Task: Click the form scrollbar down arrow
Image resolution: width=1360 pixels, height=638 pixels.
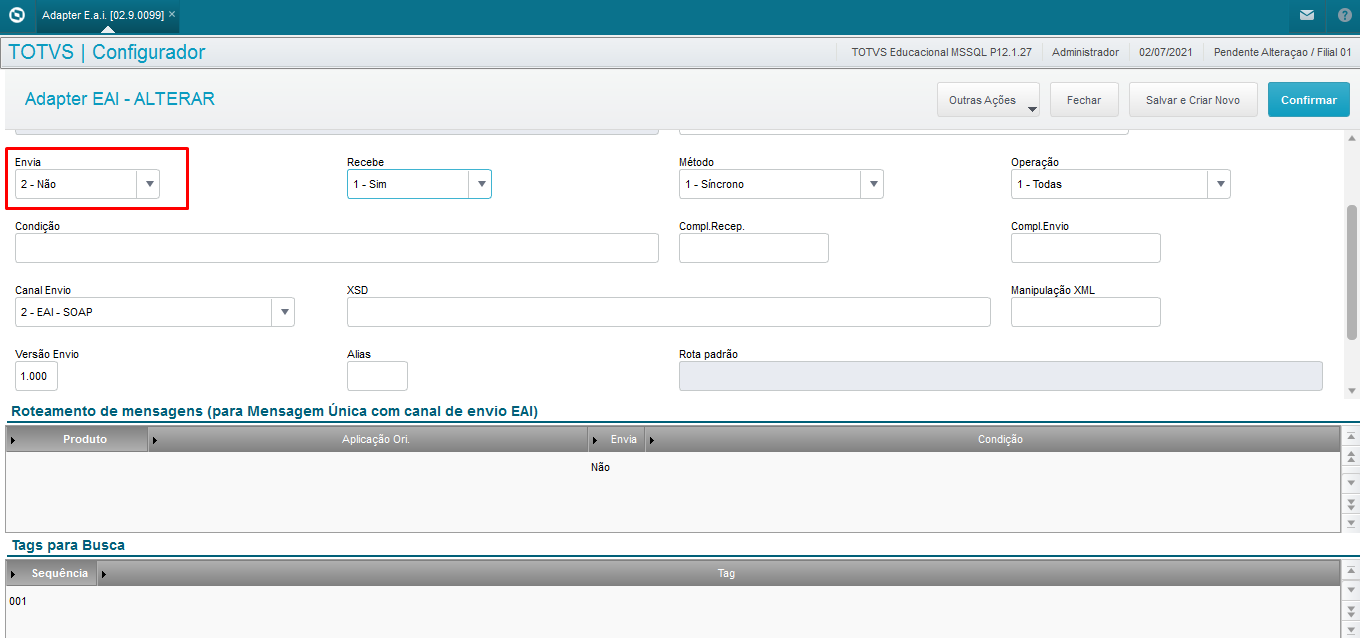Action: pos(1352,391)
